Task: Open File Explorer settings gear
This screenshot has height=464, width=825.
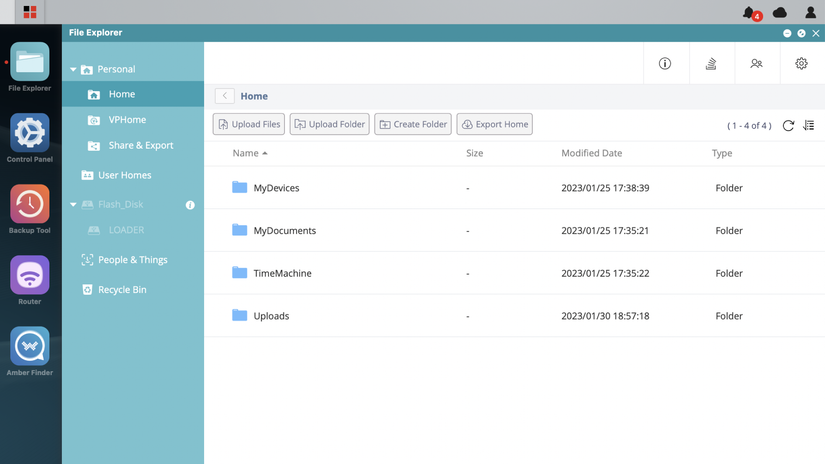Action: [801, 63]
